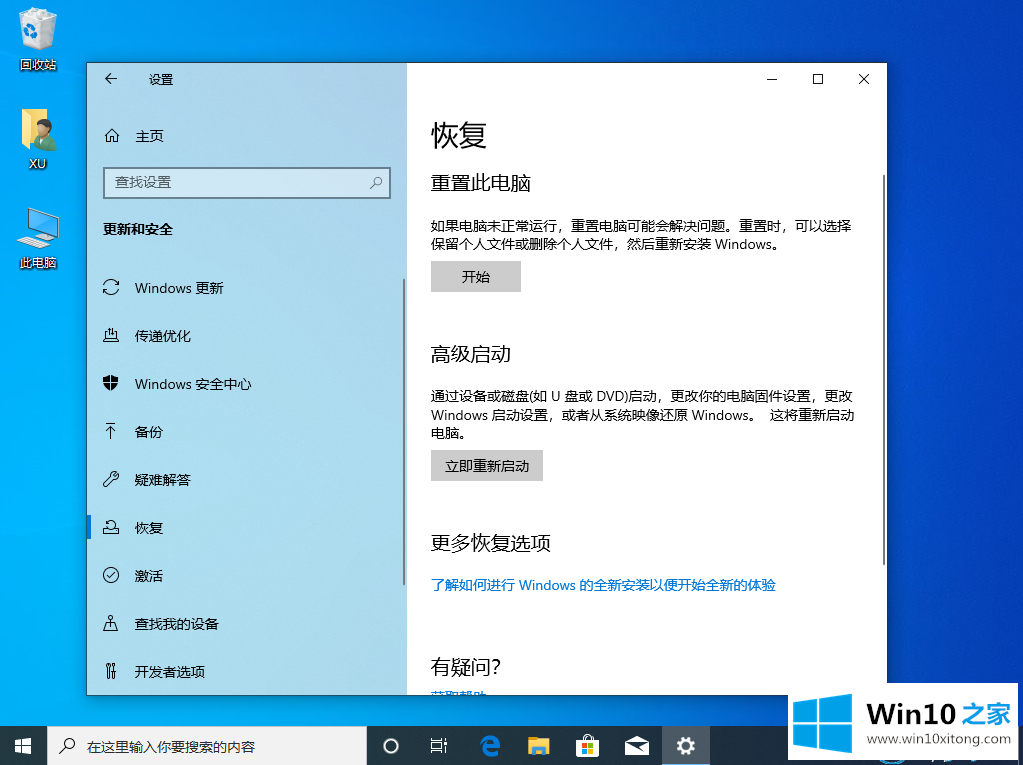Open the Windows Start menu
The image size is (1023, 765).
(23, 745)
